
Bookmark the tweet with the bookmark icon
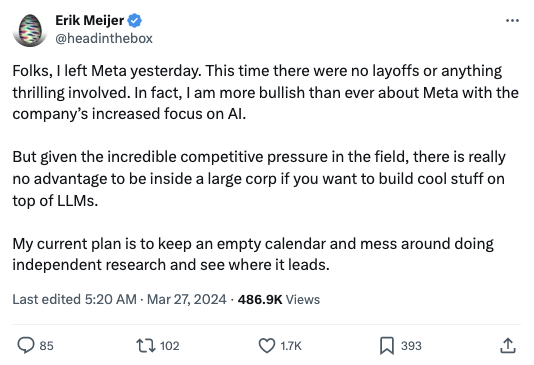pos(387,346)
